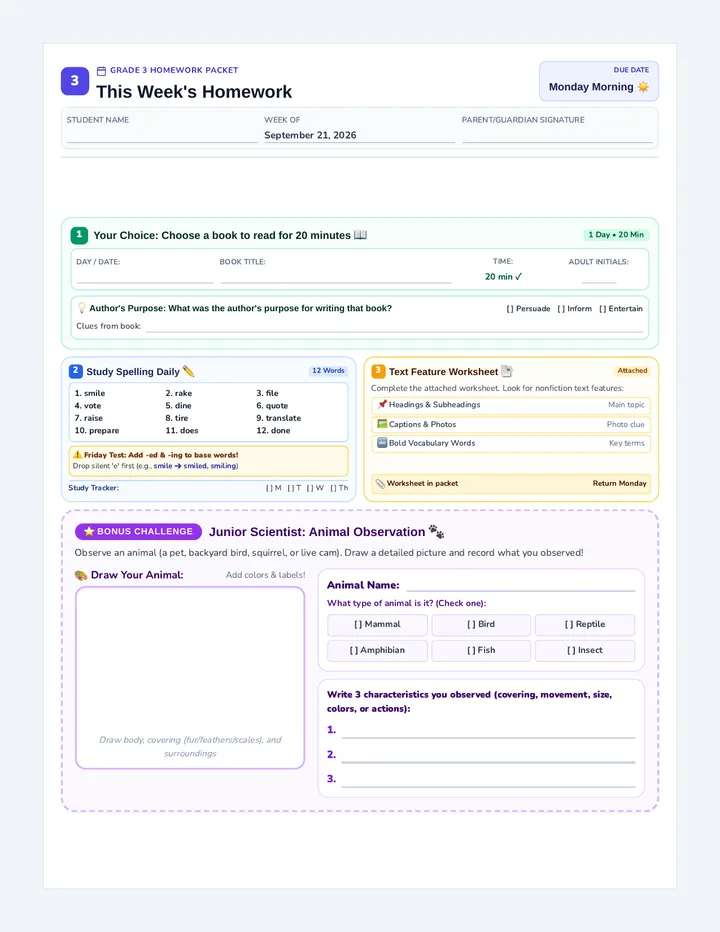Select the Mammal animal type option
720x932 pixels.
coord(378,625)
